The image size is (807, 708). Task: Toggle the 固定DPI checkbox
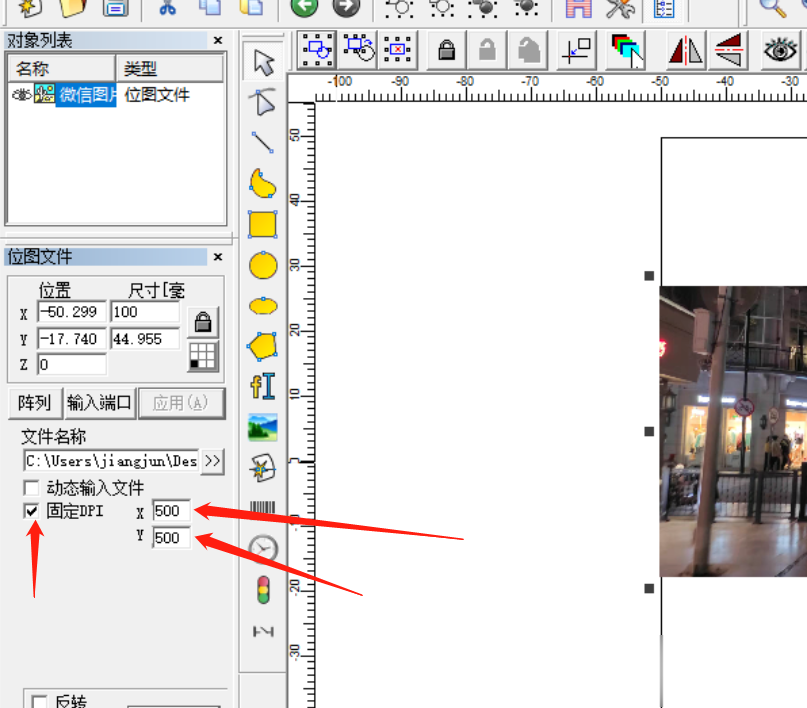tap(32, 511)
